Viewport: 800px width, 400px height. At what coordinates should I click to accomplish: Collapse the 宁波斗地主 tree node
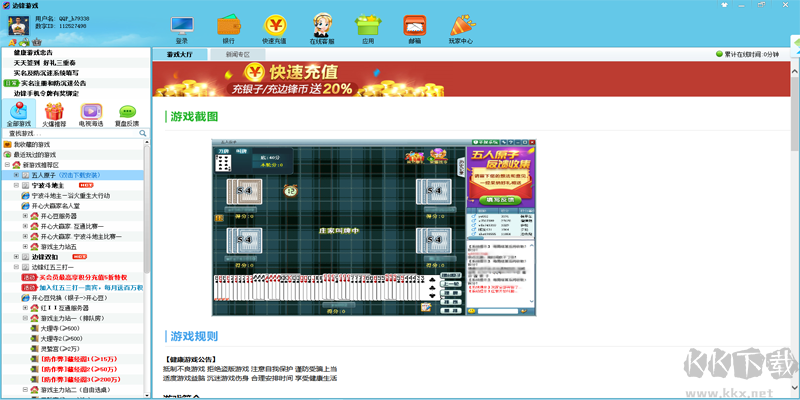(x=16, y=185)
